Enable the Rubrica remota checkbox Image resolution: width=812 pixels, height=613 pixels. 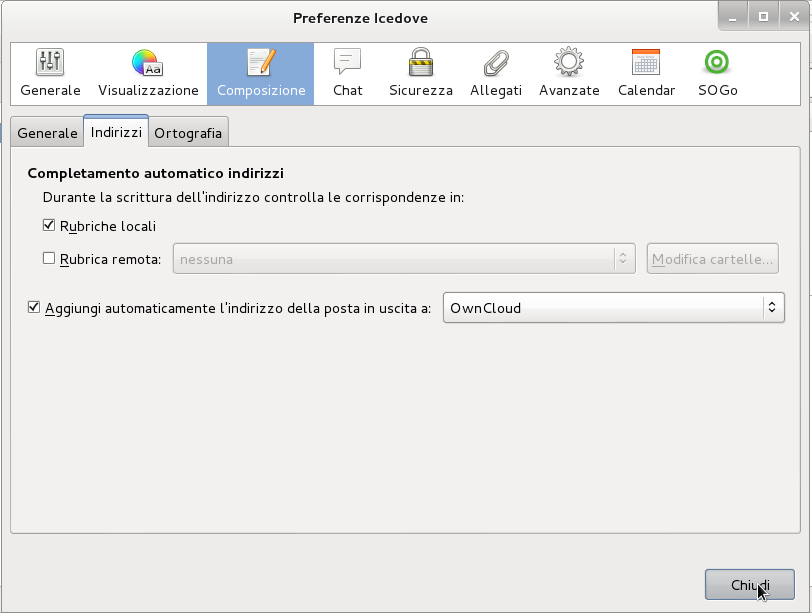click(x=49, y=258)
